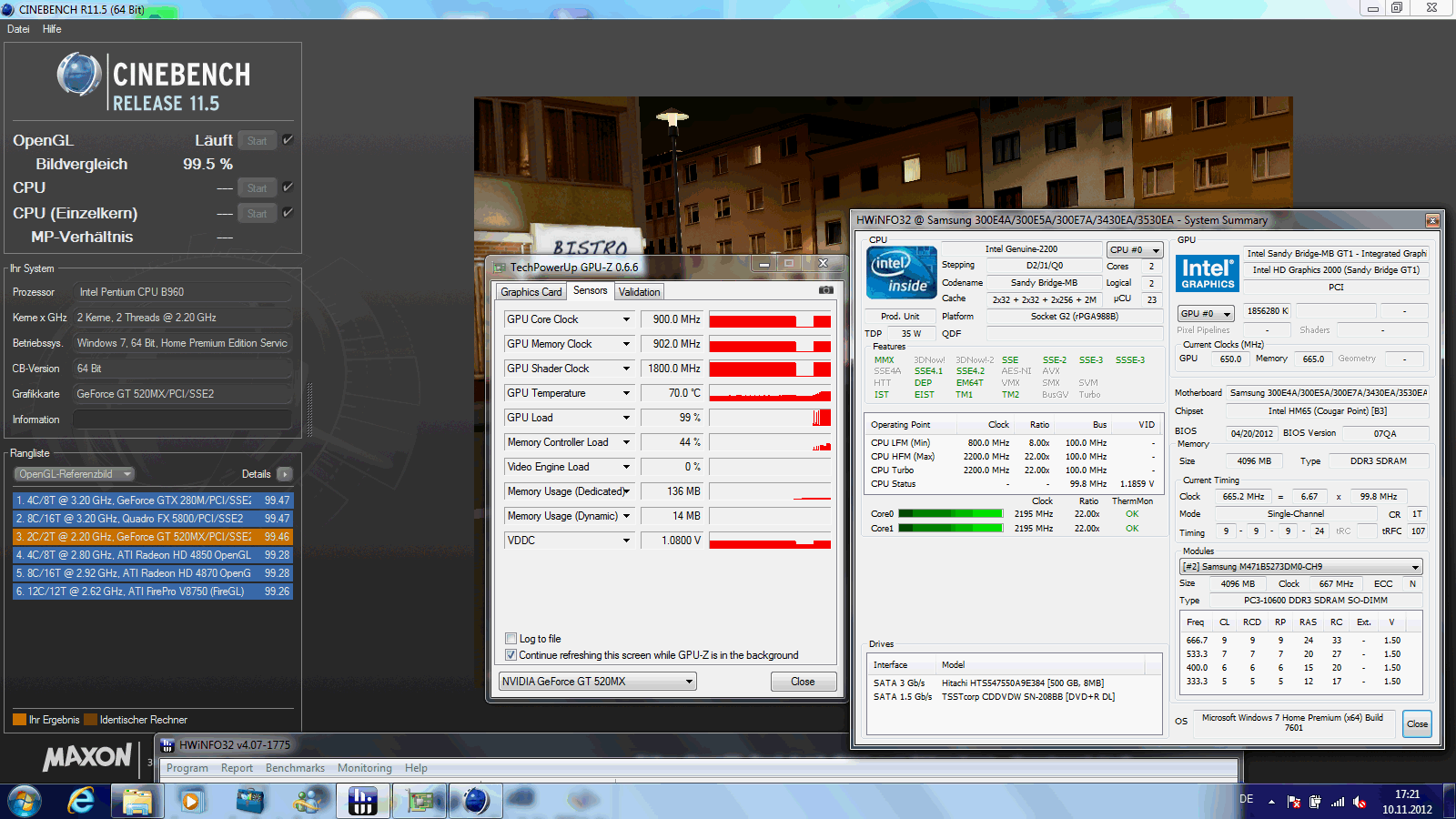Open the GPU Temperature sensor dropdown
This screenshot has width=1456, height=819.
tap(626, 393)
